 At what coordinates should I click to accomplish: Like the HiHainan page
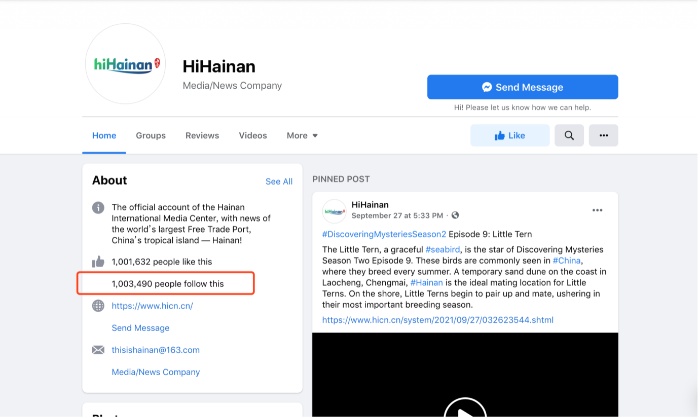pos(510,135)
